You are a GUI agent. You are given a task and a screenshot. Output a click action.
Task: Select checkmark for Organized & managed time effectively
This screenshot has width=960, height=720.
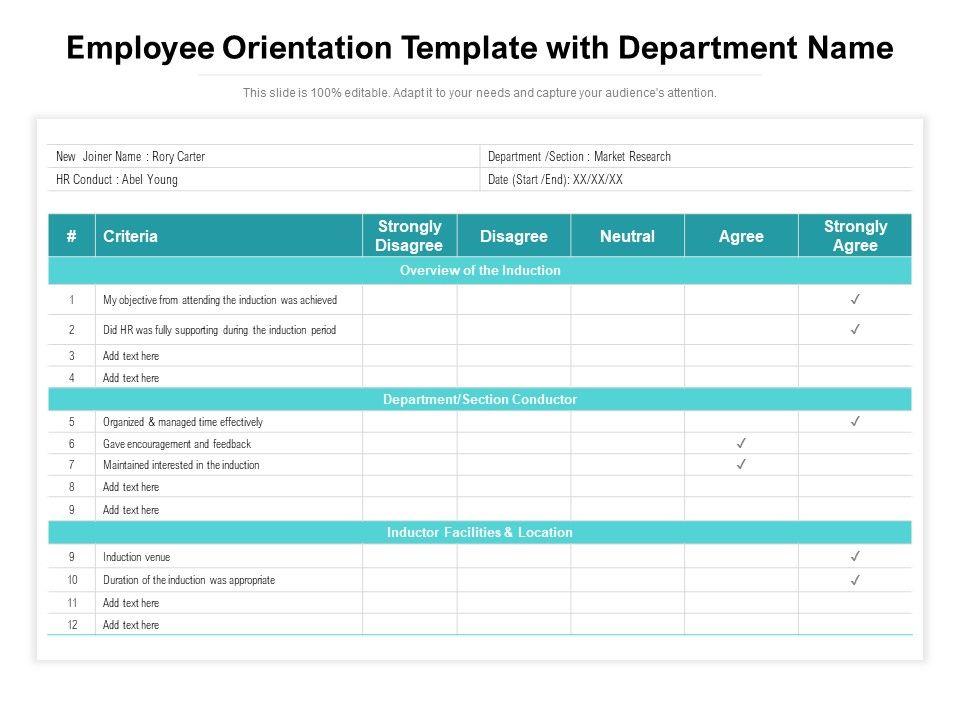point(856,421)
